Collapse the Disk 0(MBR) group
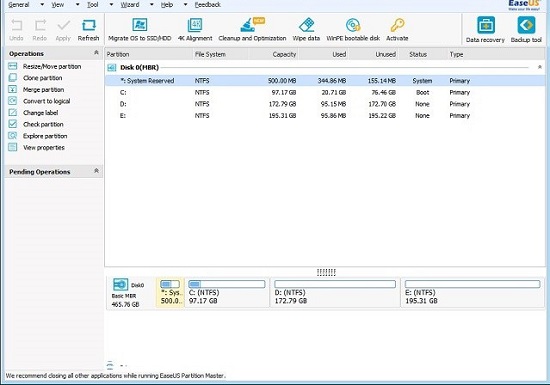This screenshot has height=385, width=550. coord(540,67)
